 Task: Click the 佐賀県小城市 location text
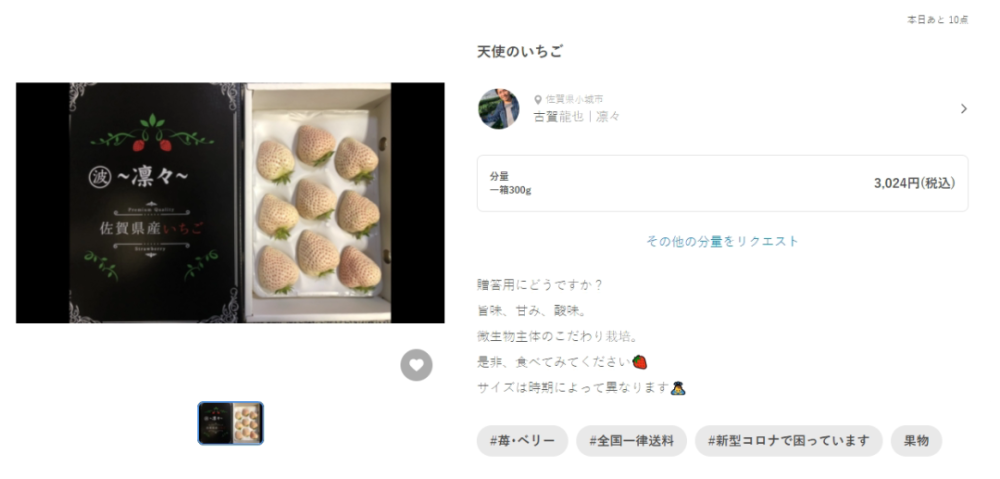pyautogui.click(x=574, y=99)
